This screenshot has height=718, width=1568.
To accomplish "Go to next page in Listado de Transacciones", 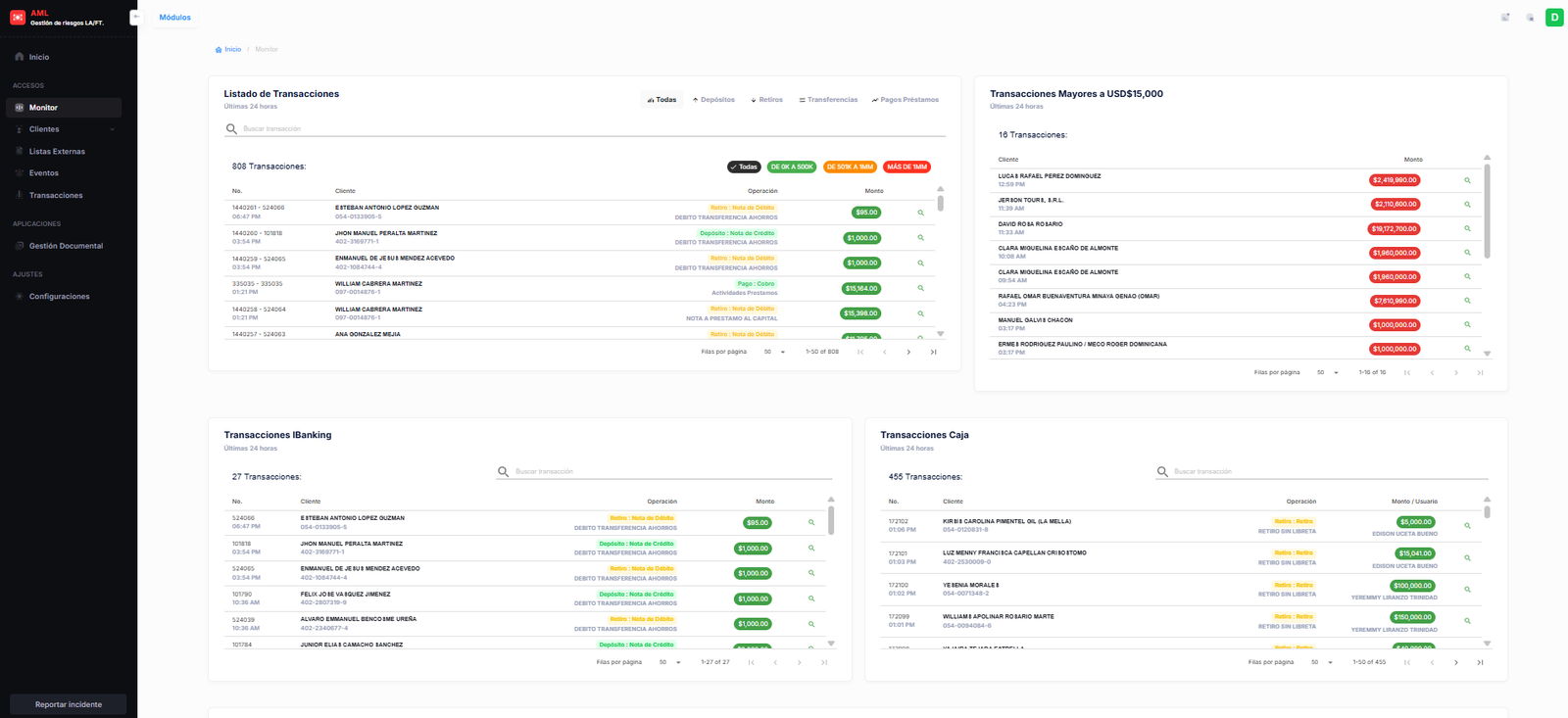I will [908, 352].
